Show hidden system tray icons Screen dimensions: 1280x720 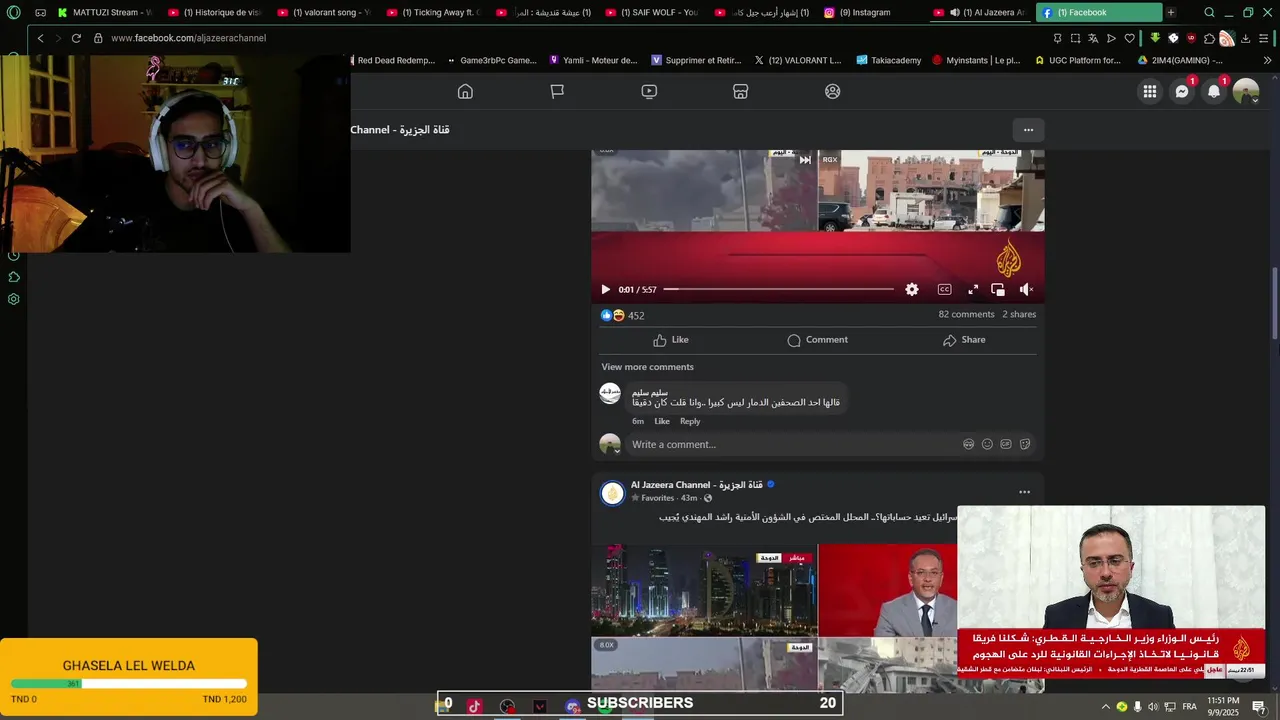1106,706
